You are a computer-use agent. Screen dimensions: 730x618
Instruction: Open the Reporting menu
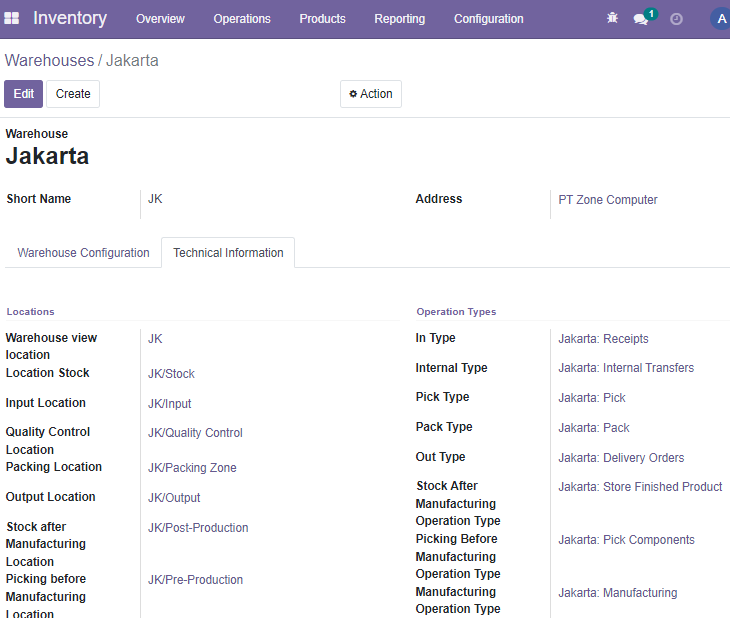pos(399,19)
